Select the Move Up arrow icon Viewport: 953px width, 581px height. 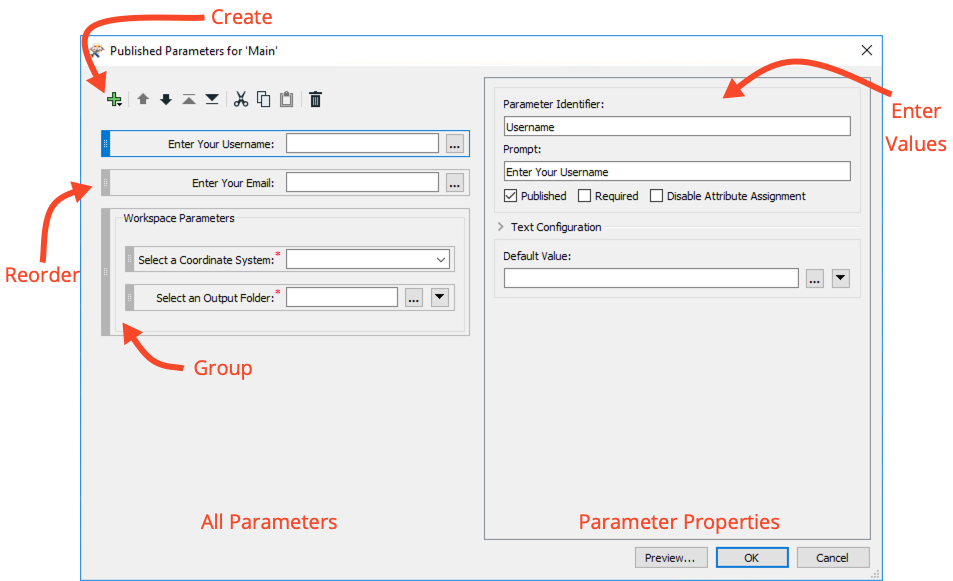[x=141, y=99]
